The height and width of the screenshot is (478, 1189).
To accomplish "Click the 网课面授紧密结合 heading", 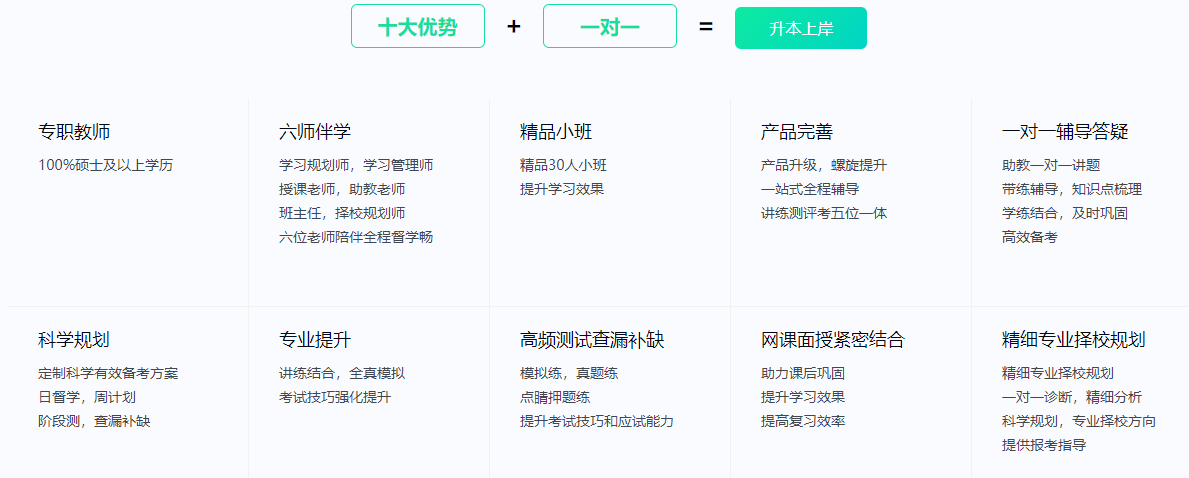I will coord(833,340).
